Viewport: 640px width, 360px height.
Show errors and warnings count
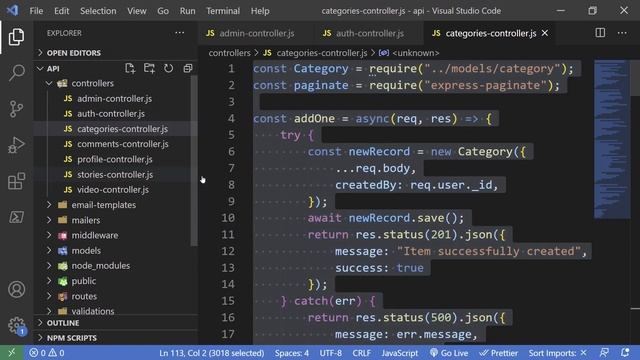[x=47, y=353]
